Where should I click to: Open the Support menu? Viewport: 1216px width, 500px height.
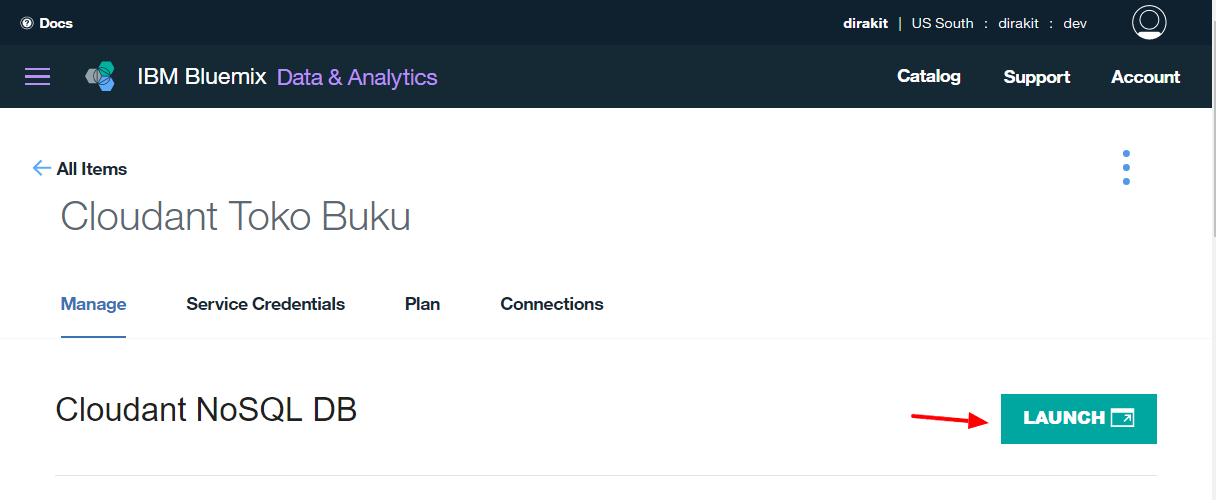point(1036,77)
